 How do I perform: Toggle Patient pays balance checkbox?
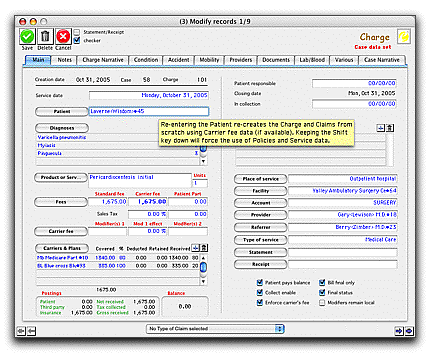tap(260, 283)
